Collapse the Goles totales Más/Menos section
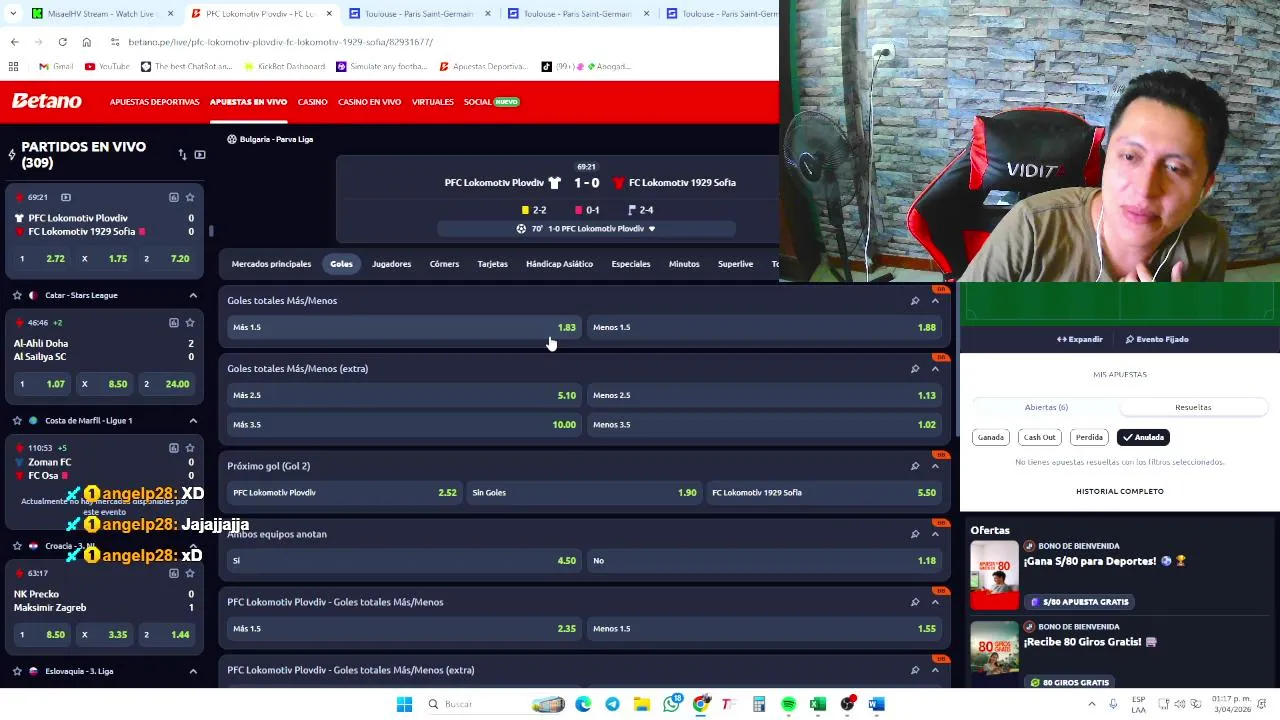Screen dimensions: 1280x720 [935, 301]
